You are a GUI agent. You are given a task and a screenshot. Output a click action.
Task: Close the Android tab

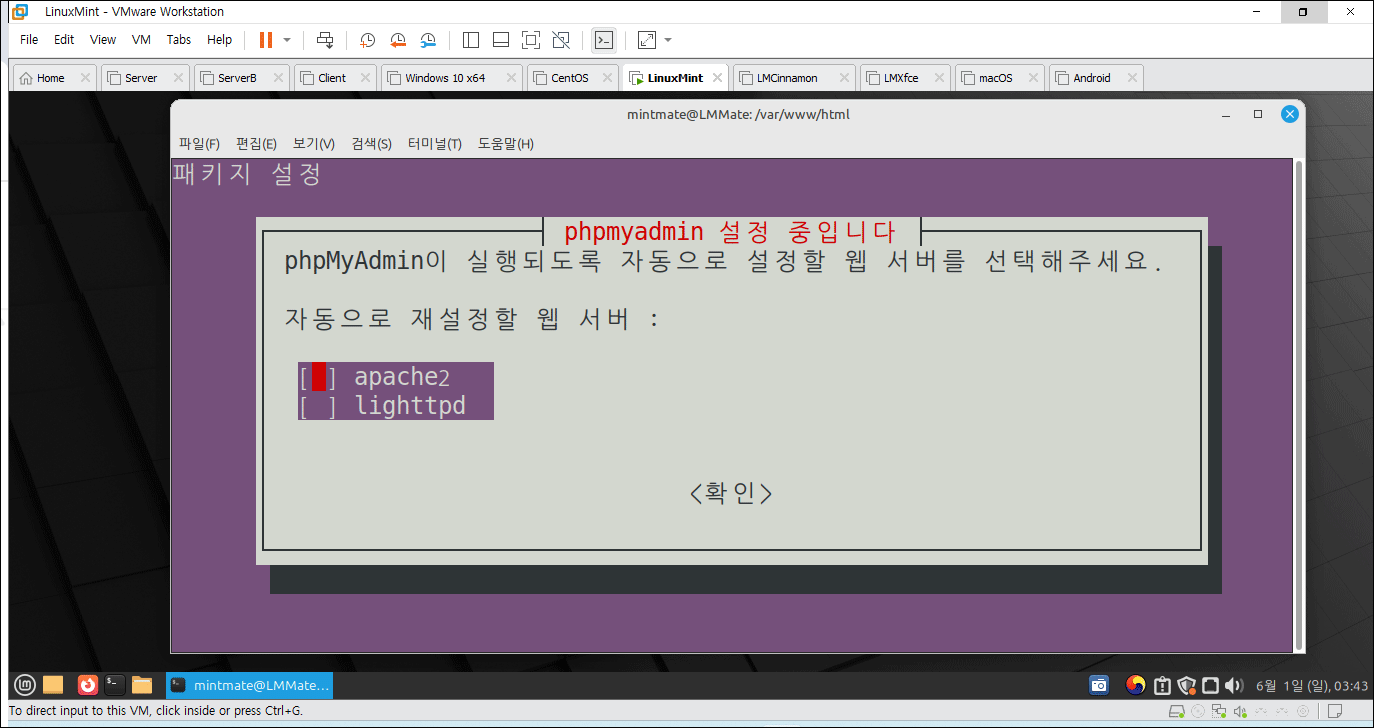1132,78
